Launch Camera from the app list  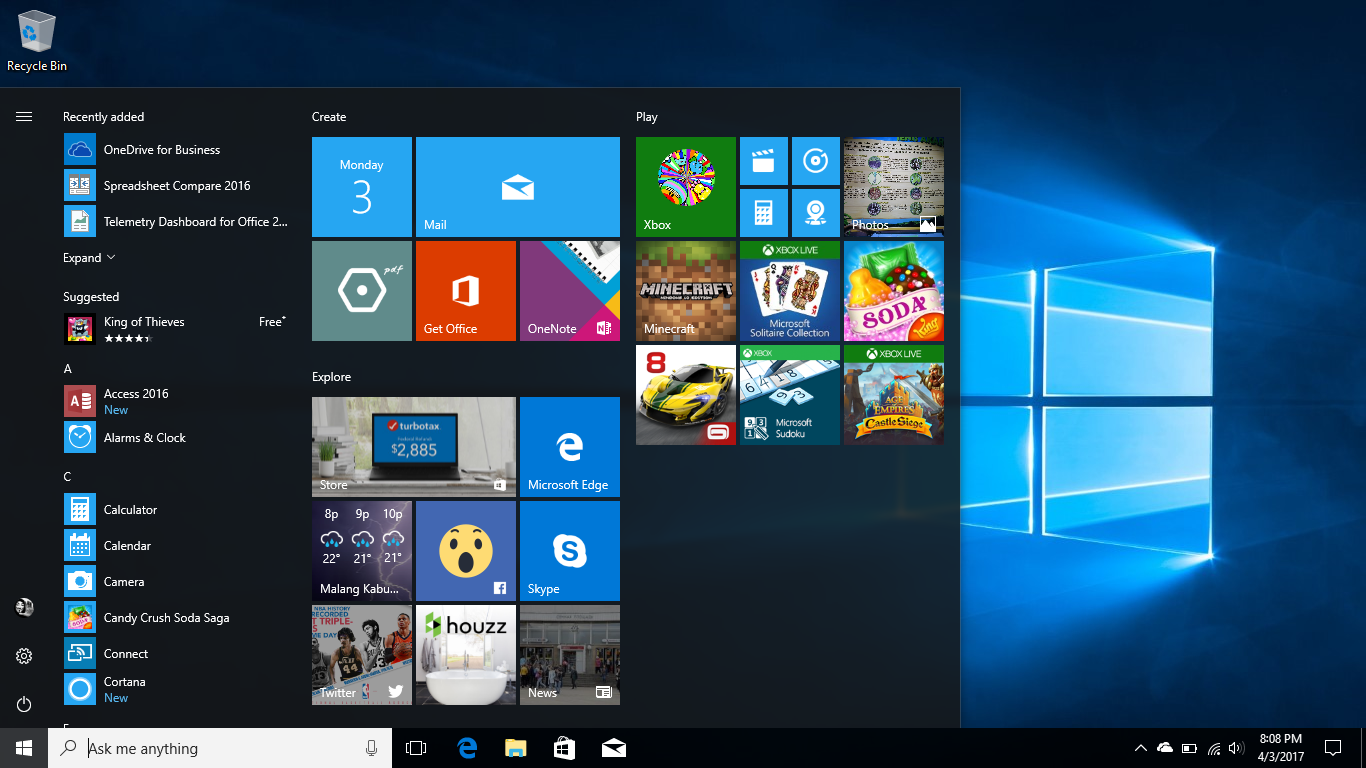click(178, 582)
